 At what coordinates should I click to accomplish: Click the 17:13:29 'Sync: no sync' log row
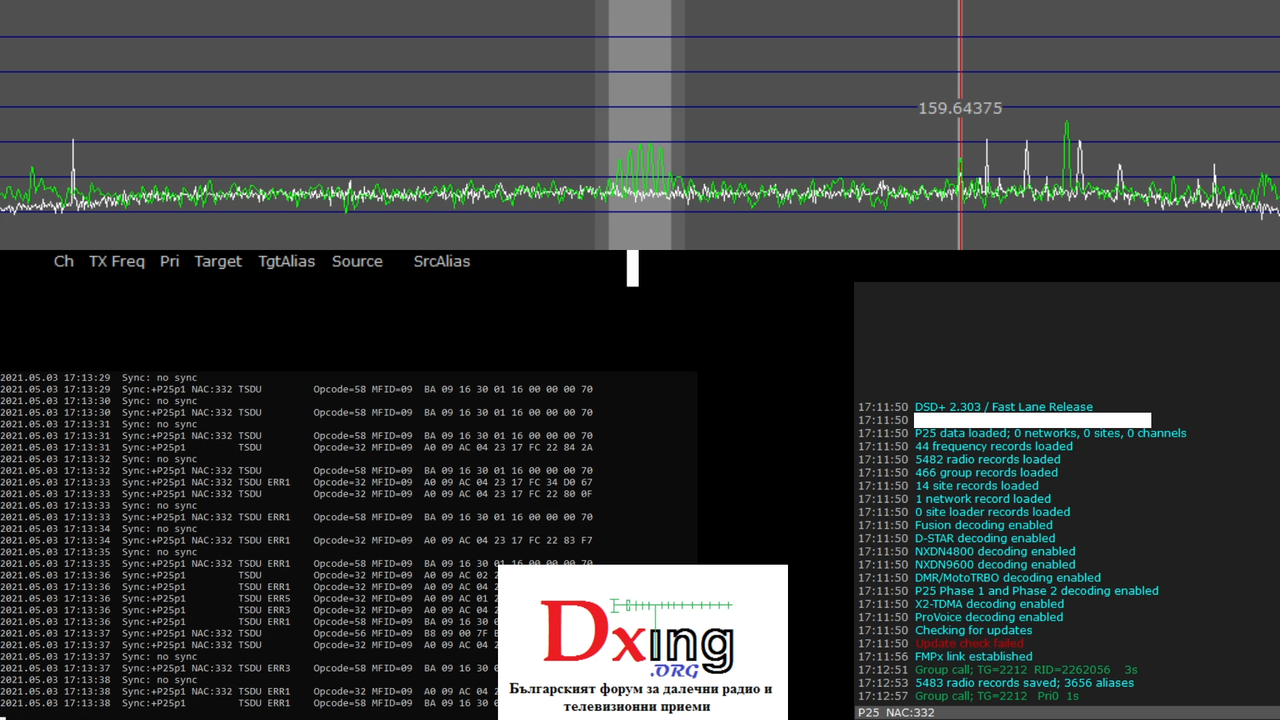(x=99, y=378)
